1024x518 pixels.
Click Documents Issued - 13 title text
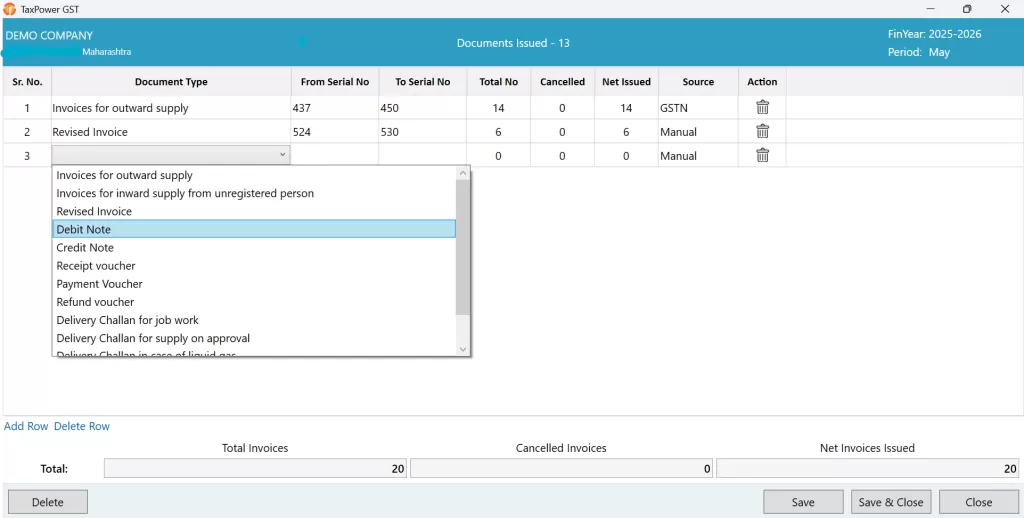pos(513,43)
